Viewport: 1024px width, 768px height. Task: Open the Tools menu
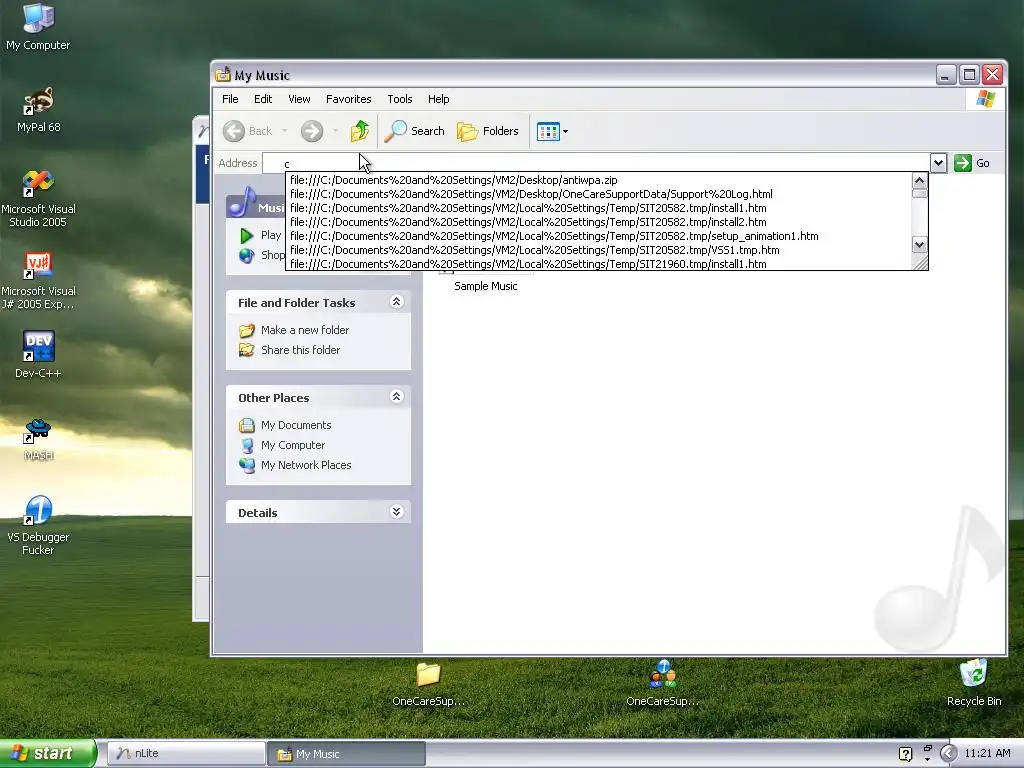(400, 99)
